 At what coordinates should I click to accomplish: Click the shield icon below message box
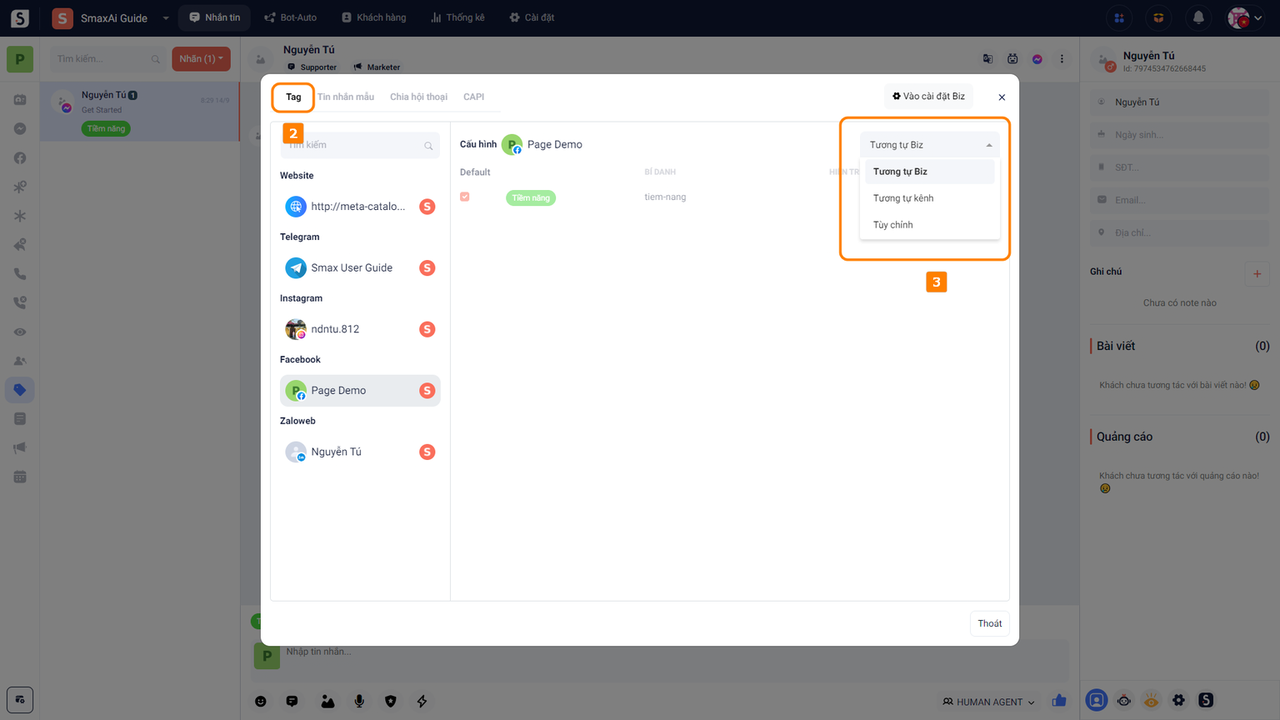tap(391, 702)
